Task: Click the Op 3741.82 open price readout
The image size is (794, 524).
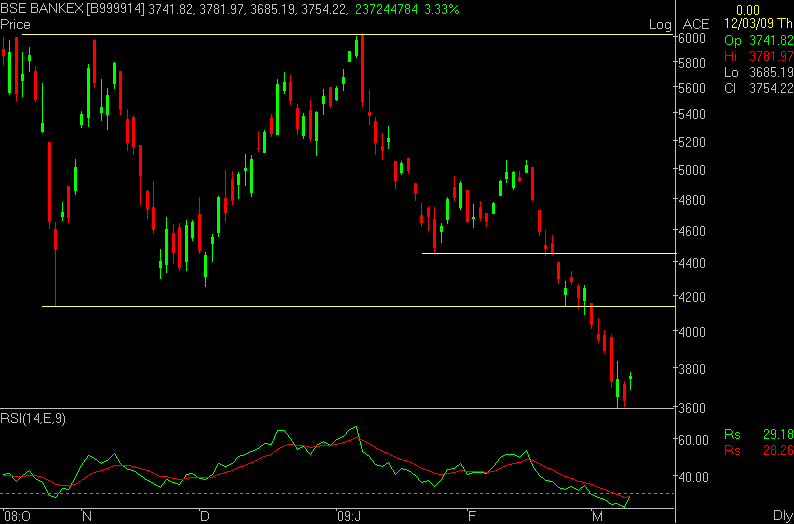Action: (759, 41)
